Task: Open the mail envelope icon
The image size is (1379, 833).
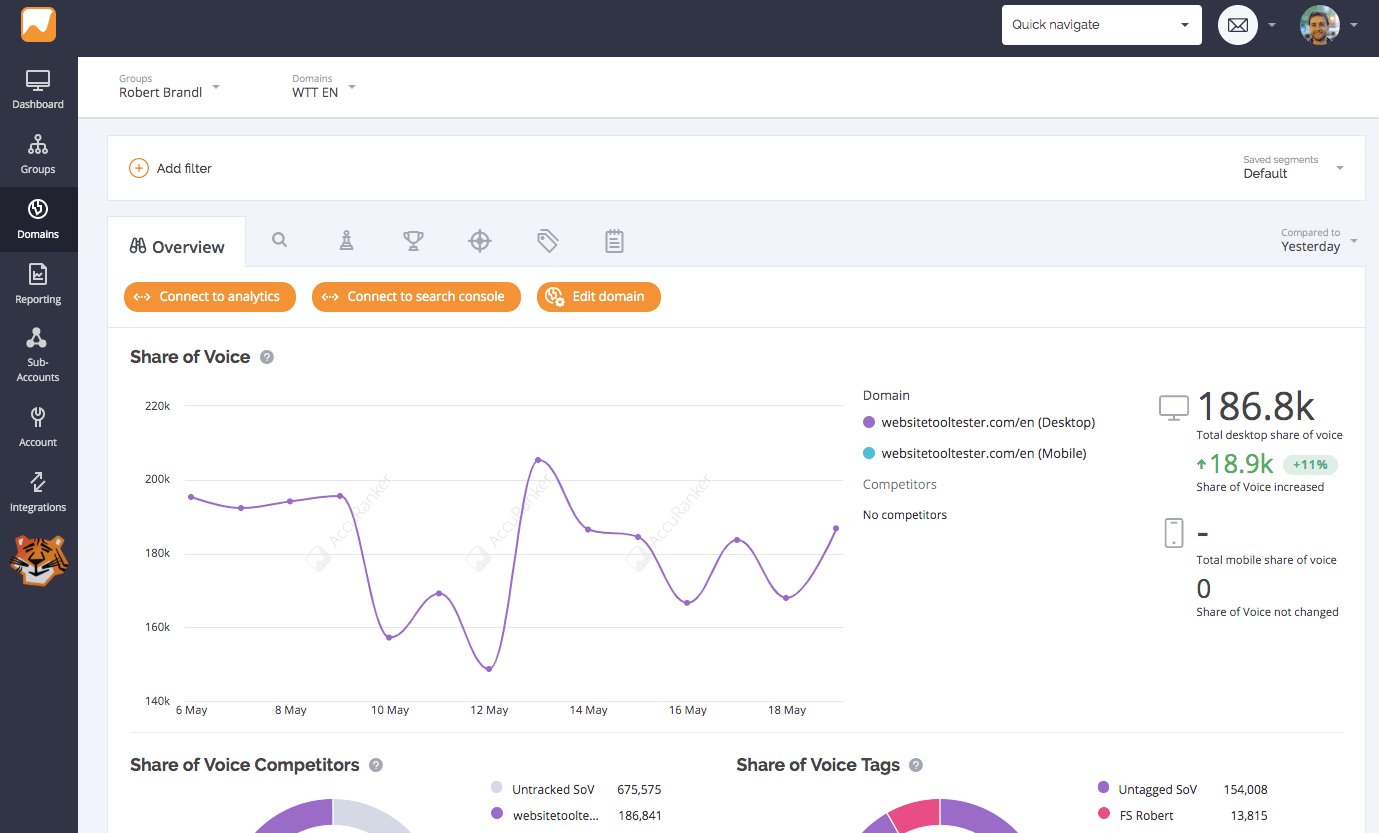Action: [x=1238, y=25]
